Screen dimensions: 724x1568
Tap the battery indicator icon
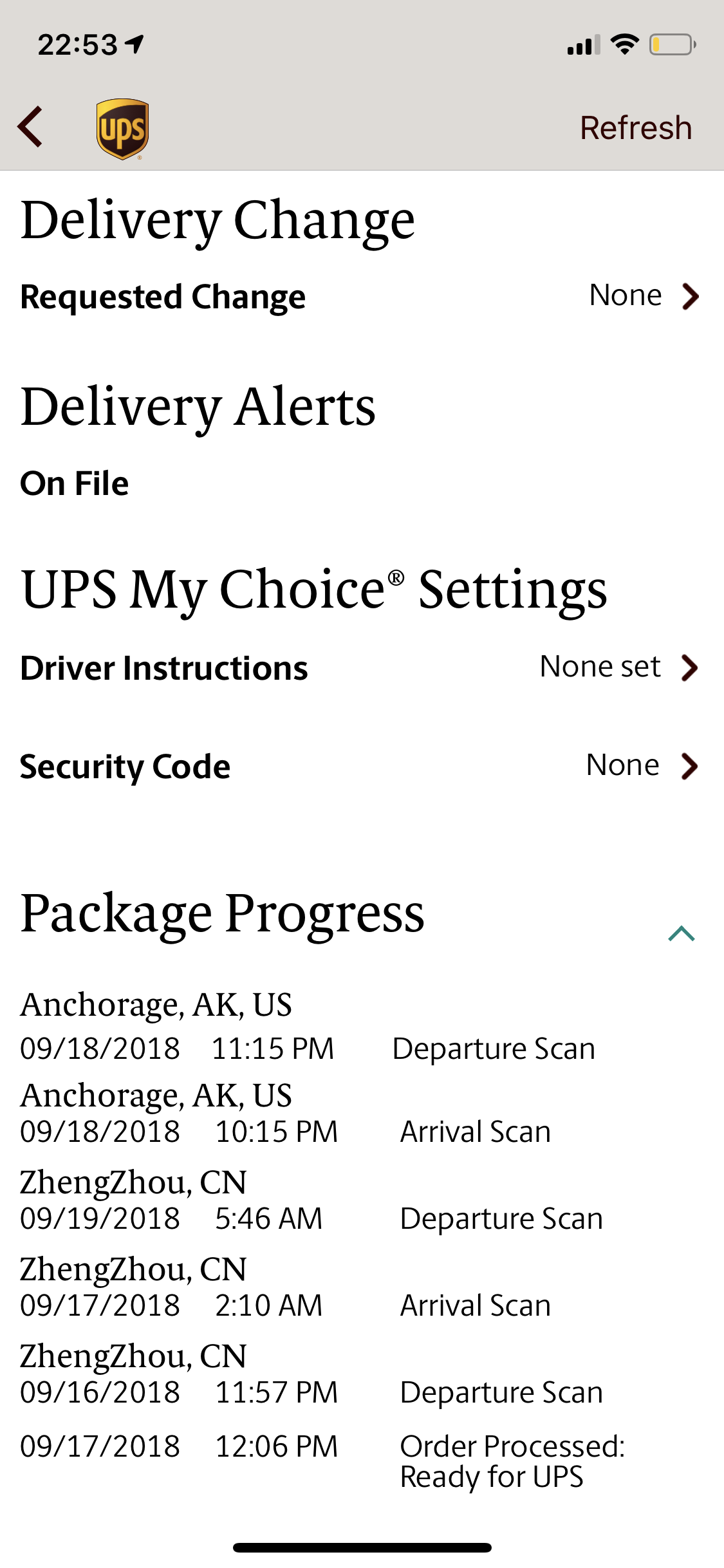pyautogui.click(x=673, y=44)
